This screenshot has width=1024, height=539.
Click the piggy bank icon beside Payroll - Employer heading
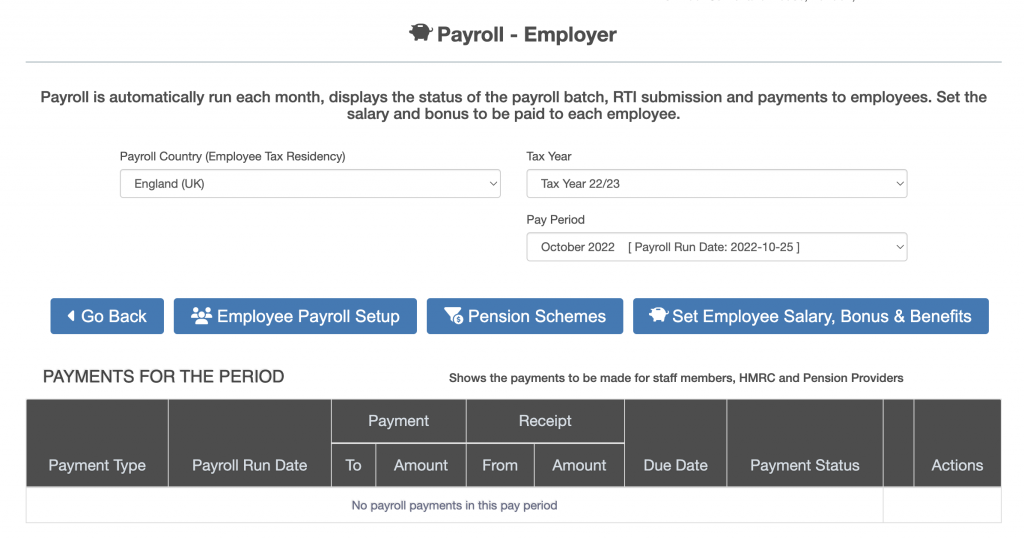coord(420,34)
